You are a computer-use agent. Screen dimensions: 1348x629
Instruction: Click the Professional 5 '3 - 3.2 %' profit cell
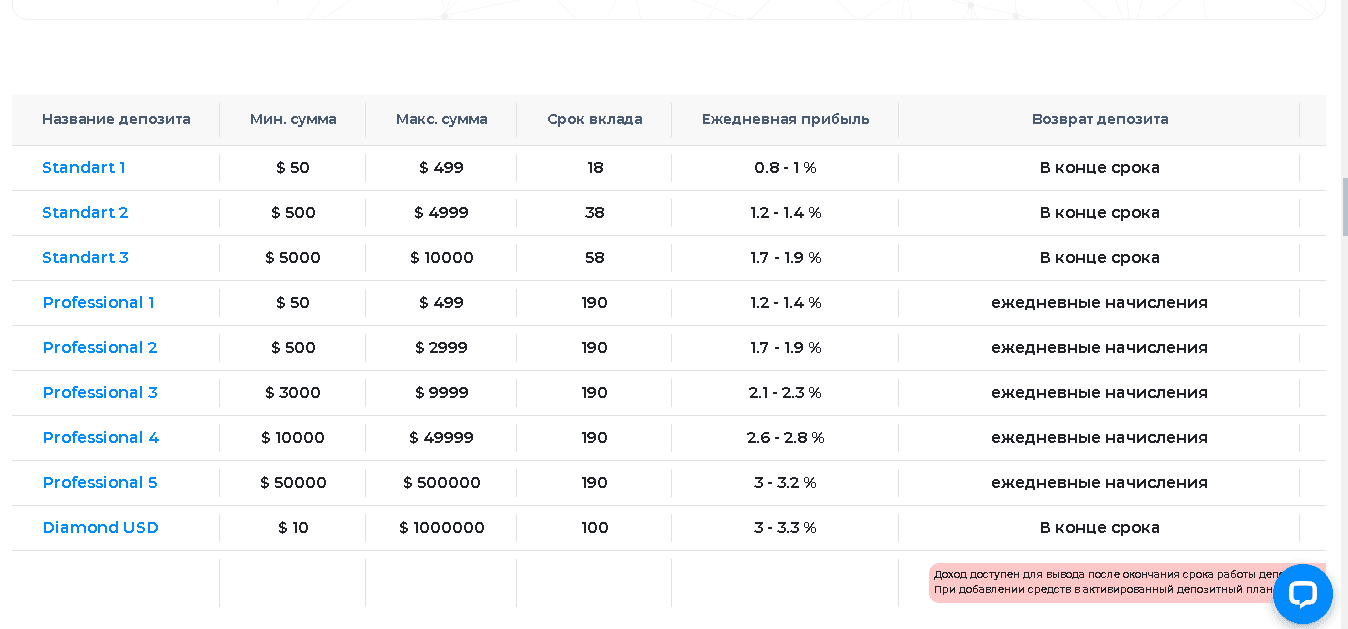pyautogui.click(x=785, y=483)
